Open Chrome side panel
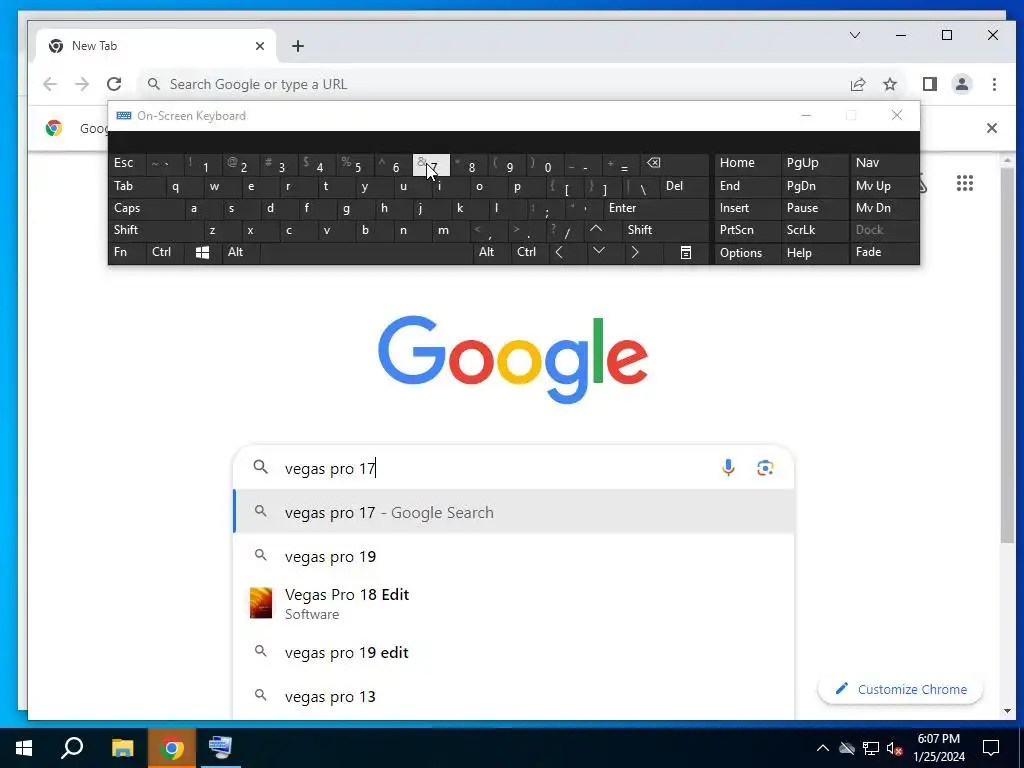Image resolution: width=1024 pixels, height=768 pixels. [930, 84]
